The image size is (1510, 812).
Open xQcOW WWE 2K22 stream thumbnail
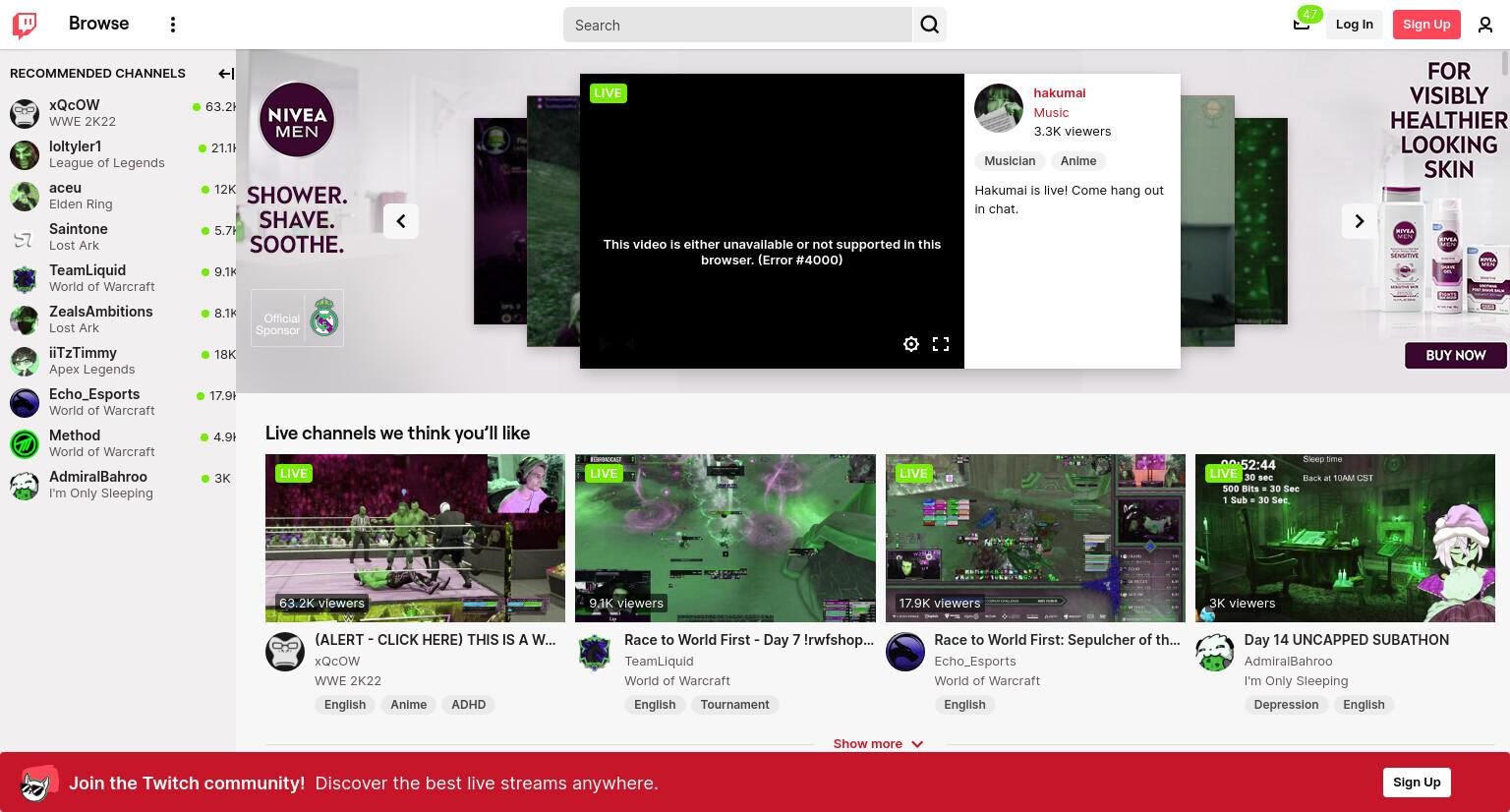(x=415, y=538)
